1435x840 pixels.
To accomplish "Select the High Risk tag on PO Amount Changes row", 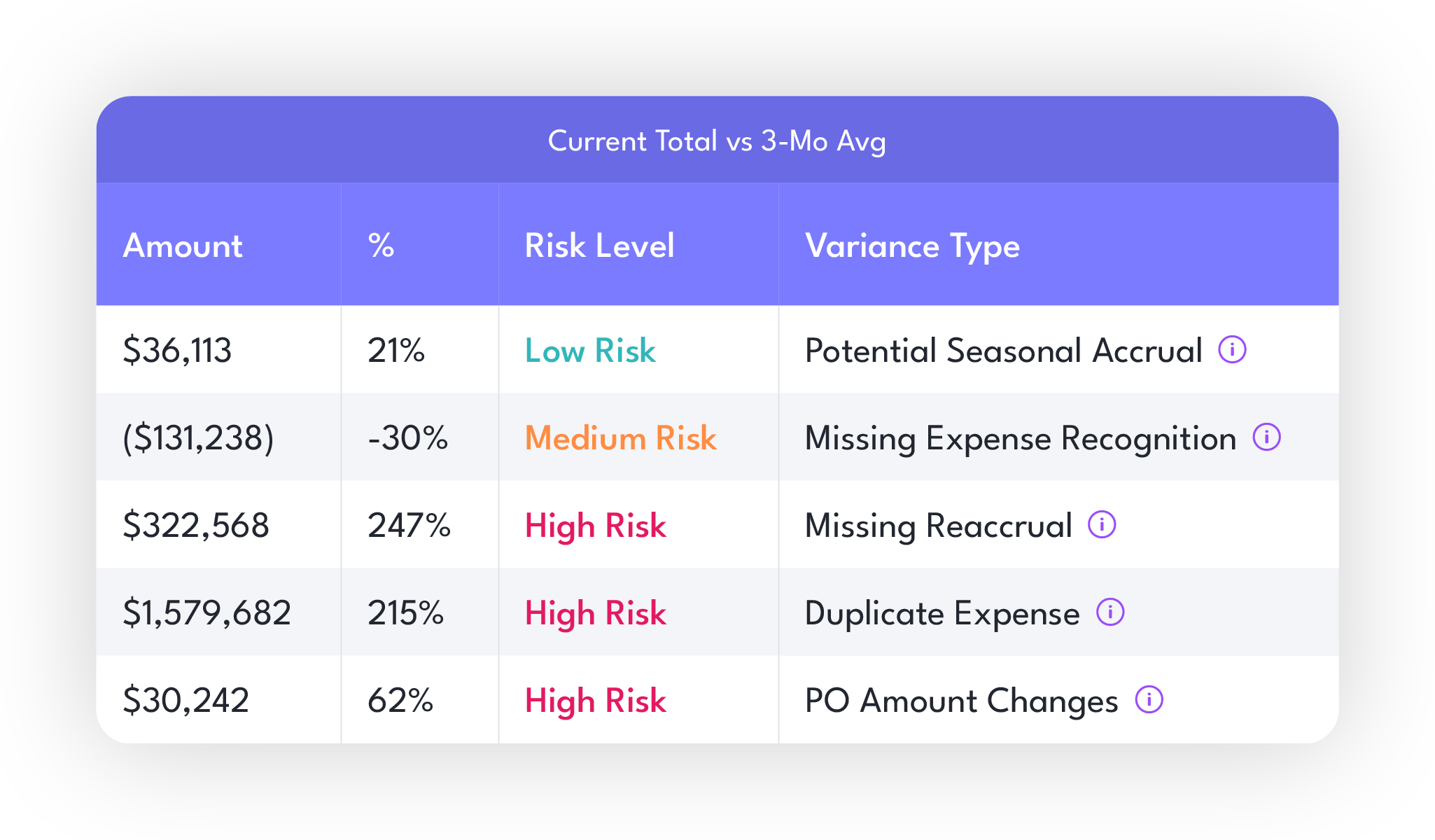I will pyautogui.click(x=596, y=700).
